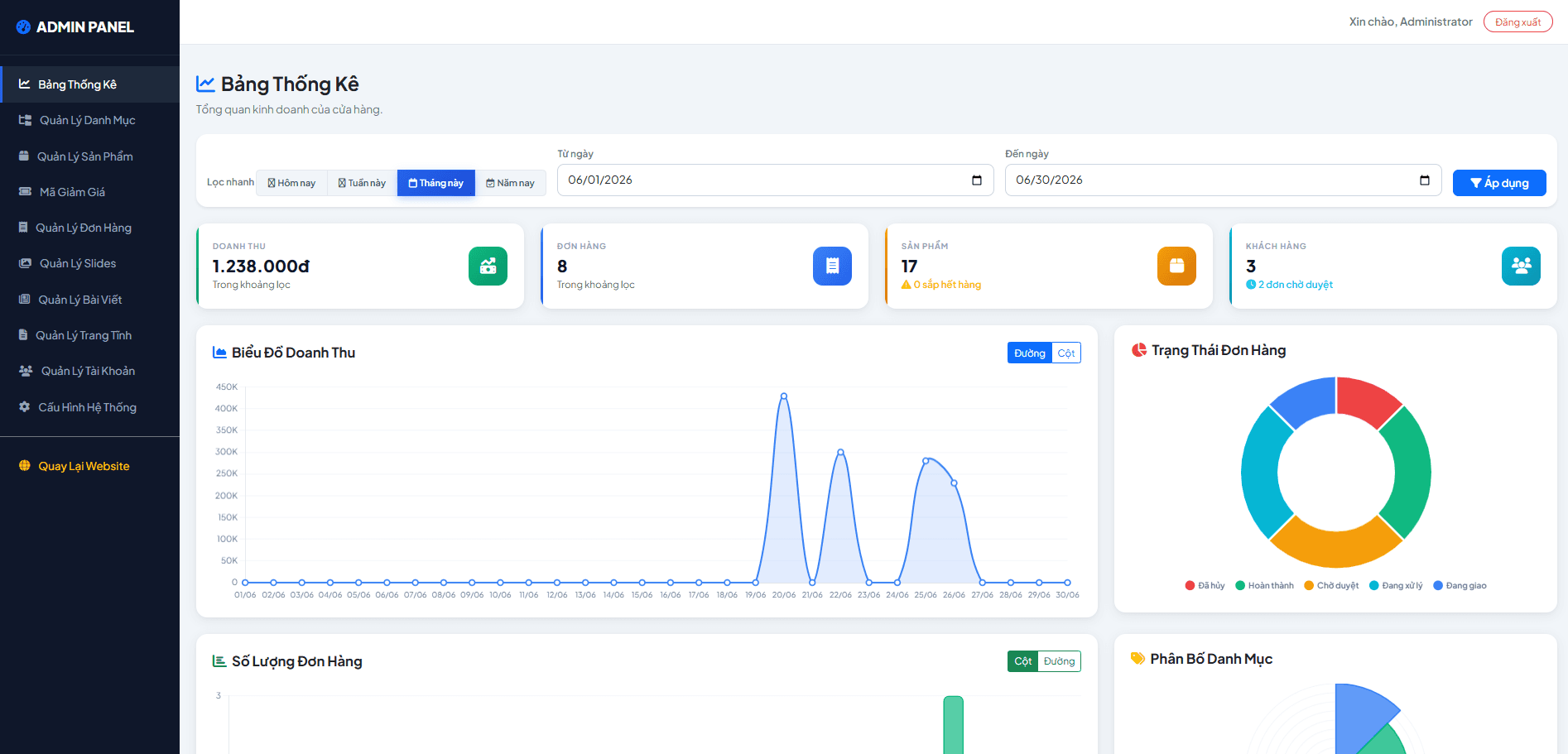Click the Quản Lý Bài Viết newspaper icon

tap(25, 300)
